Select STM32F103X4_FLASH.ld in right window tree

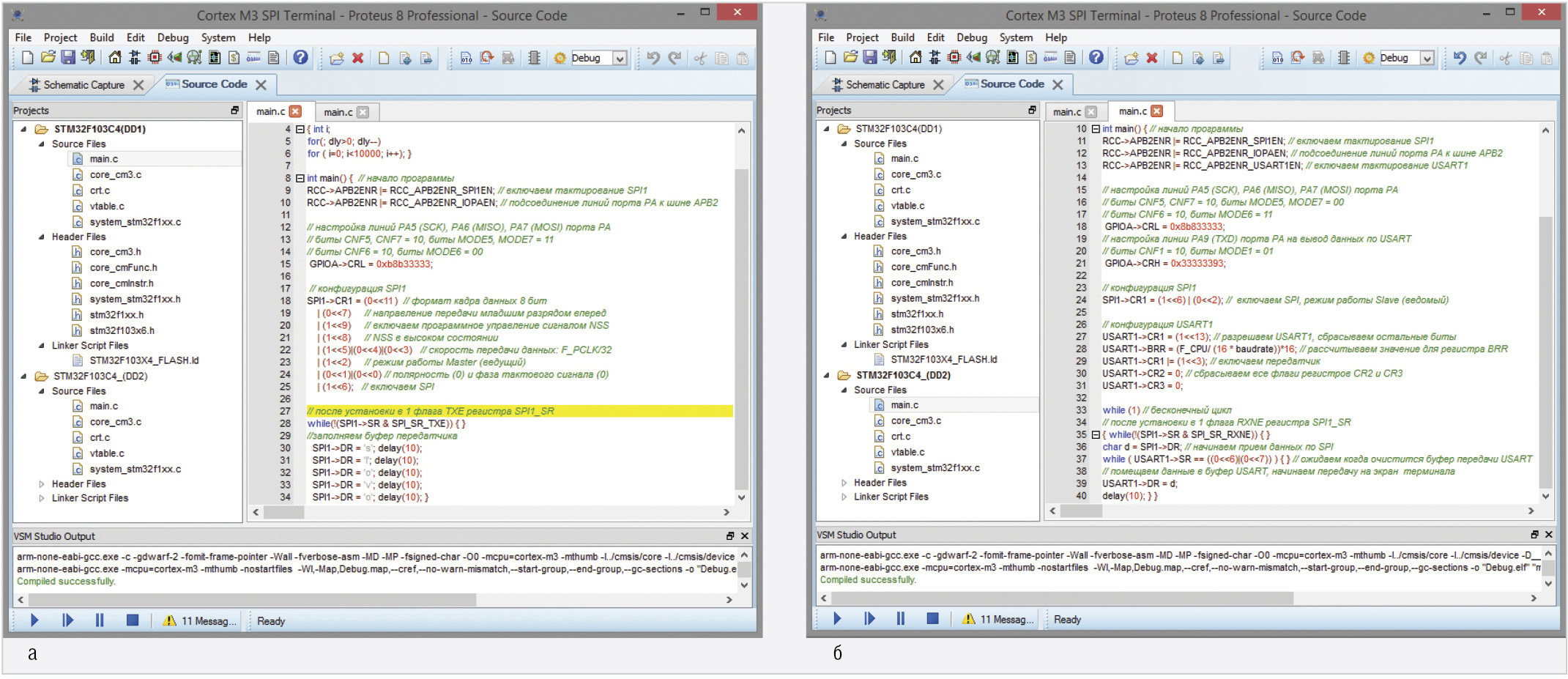coord(943,360)
